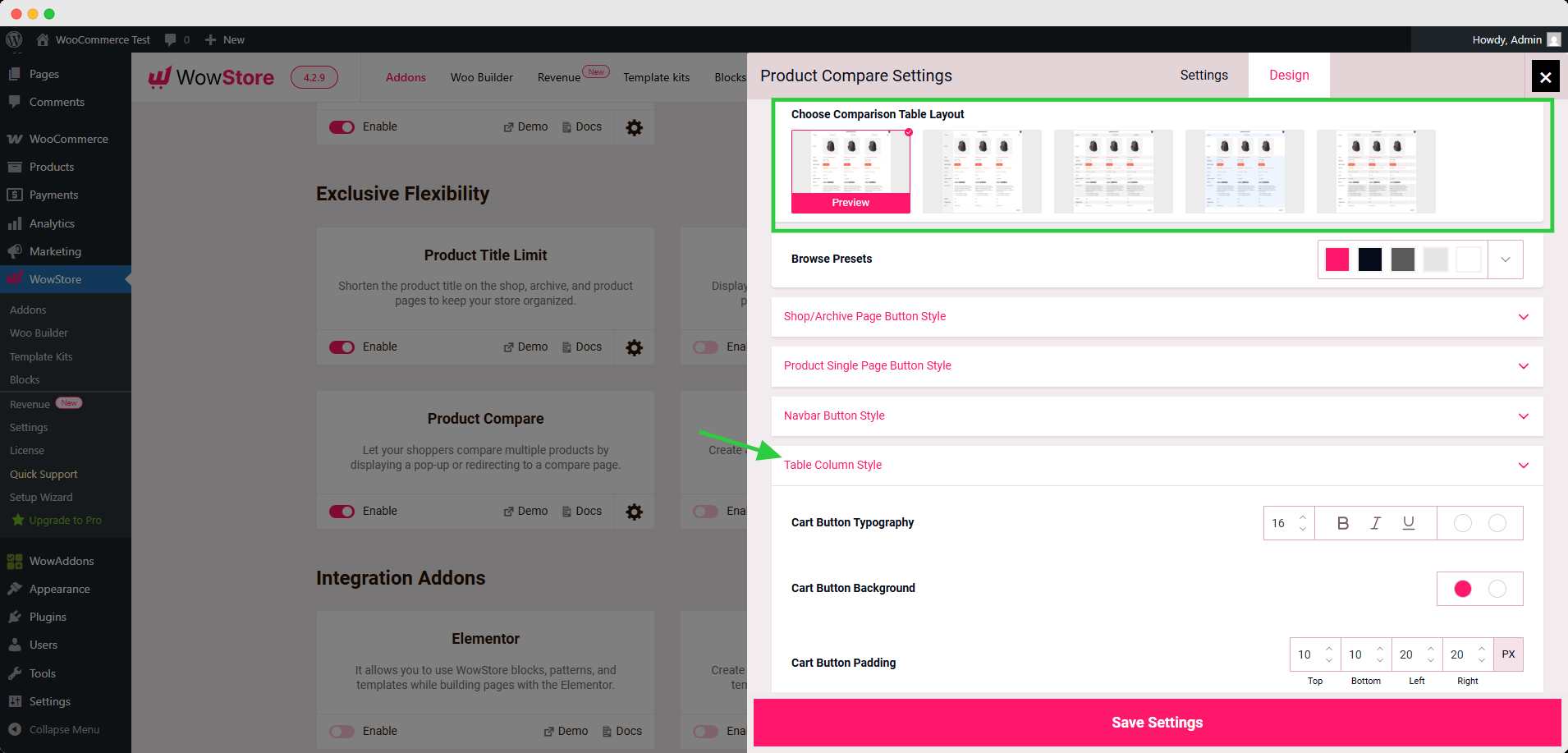1568x753 pixels.
Task: Open Marketing in the sidebar
Action: pos(55,251)
